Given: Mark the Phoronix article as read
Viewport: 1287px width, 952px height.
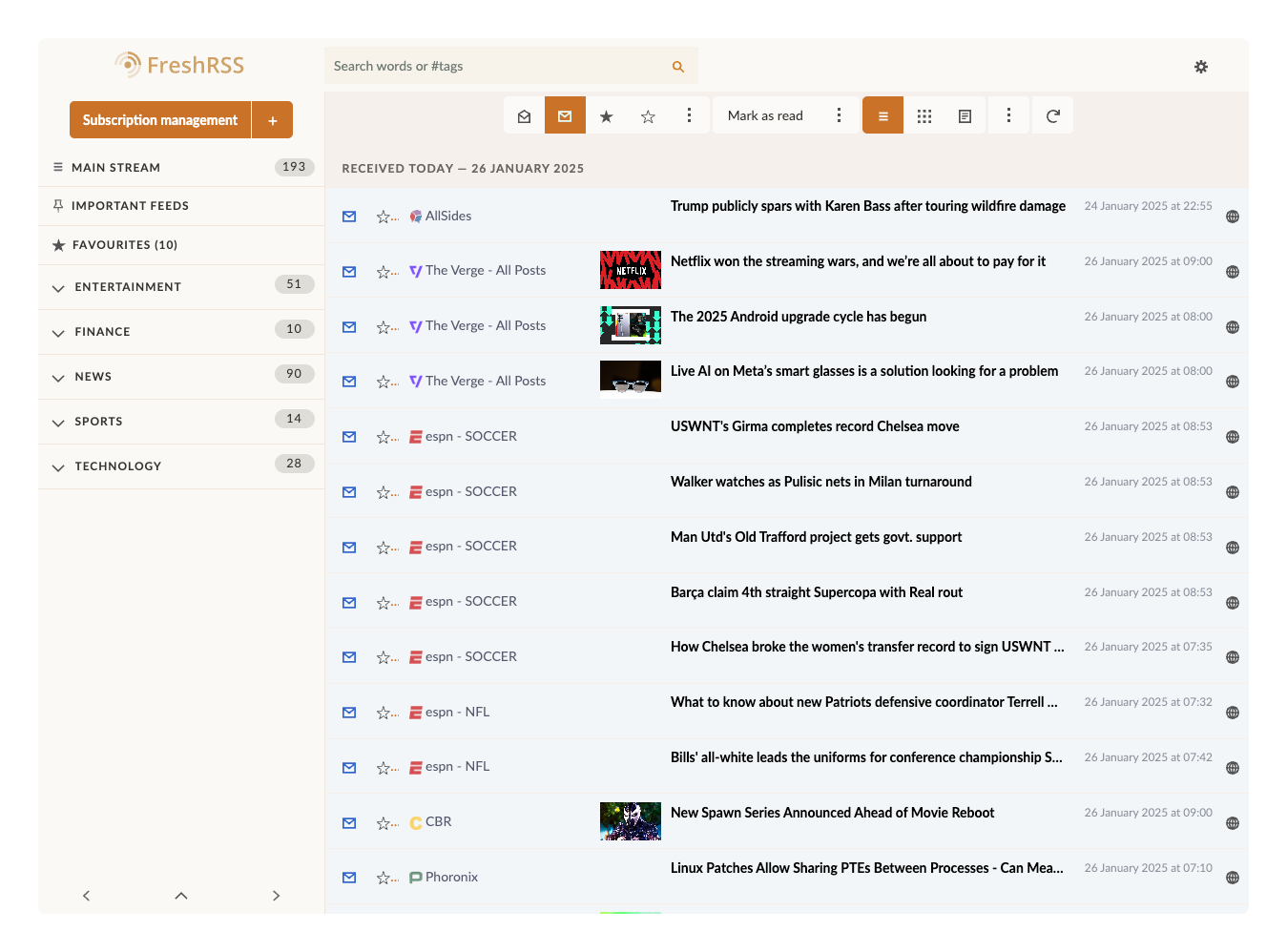Looking at the screenshot, I should coord(348,877).
